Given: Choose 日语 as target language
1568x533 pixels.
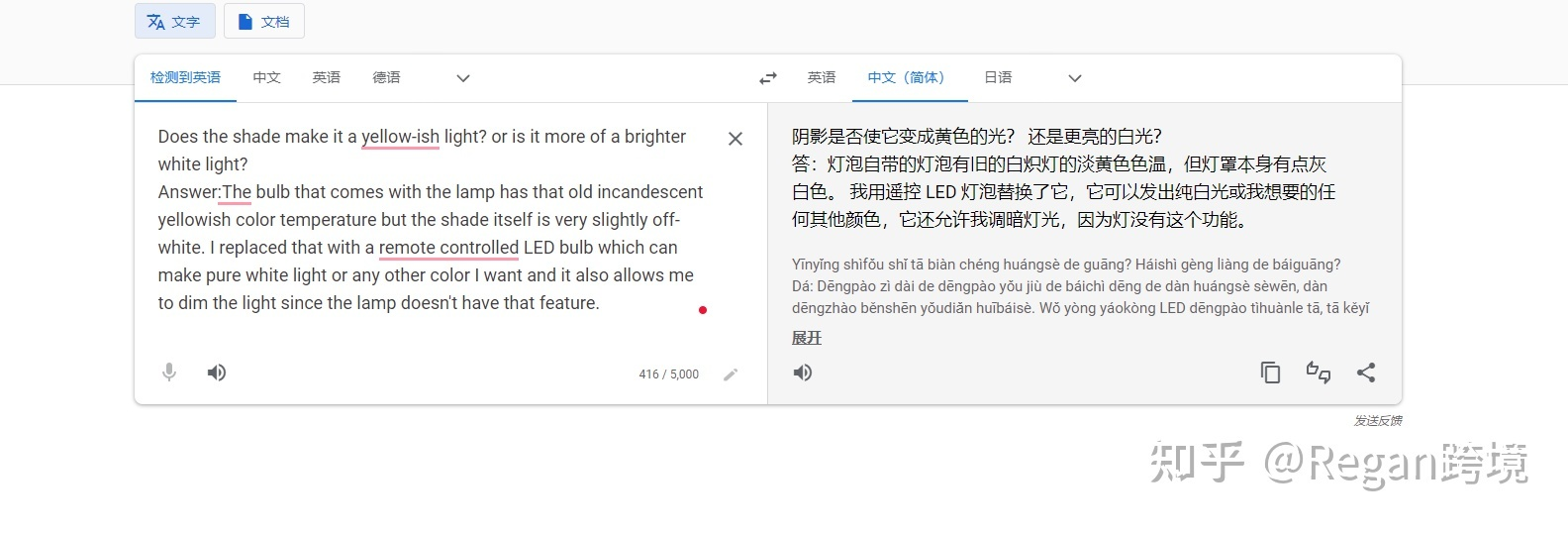Looking at the screenshot, I should click(x=998, y=78).
